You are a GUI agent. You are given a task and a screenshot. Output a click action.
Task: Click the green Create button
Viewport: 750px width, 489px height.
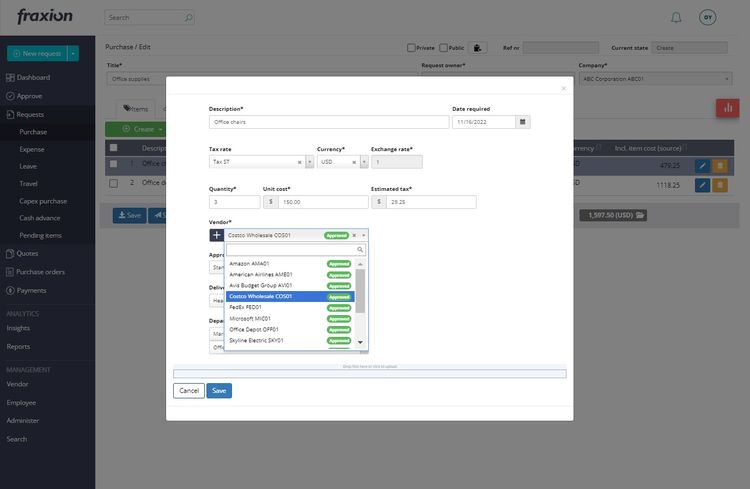click(x=138, y=129)
